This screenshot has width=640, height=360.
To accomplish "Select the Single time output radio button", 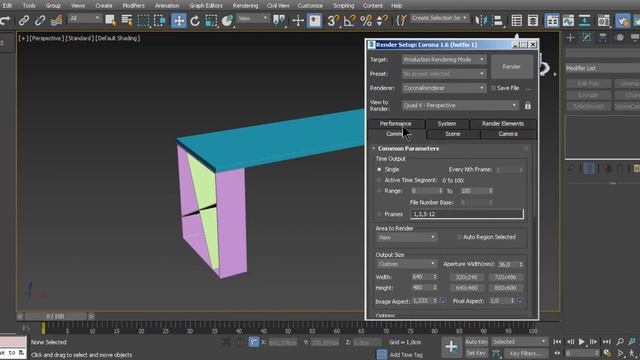I will [x=379, y=169].
